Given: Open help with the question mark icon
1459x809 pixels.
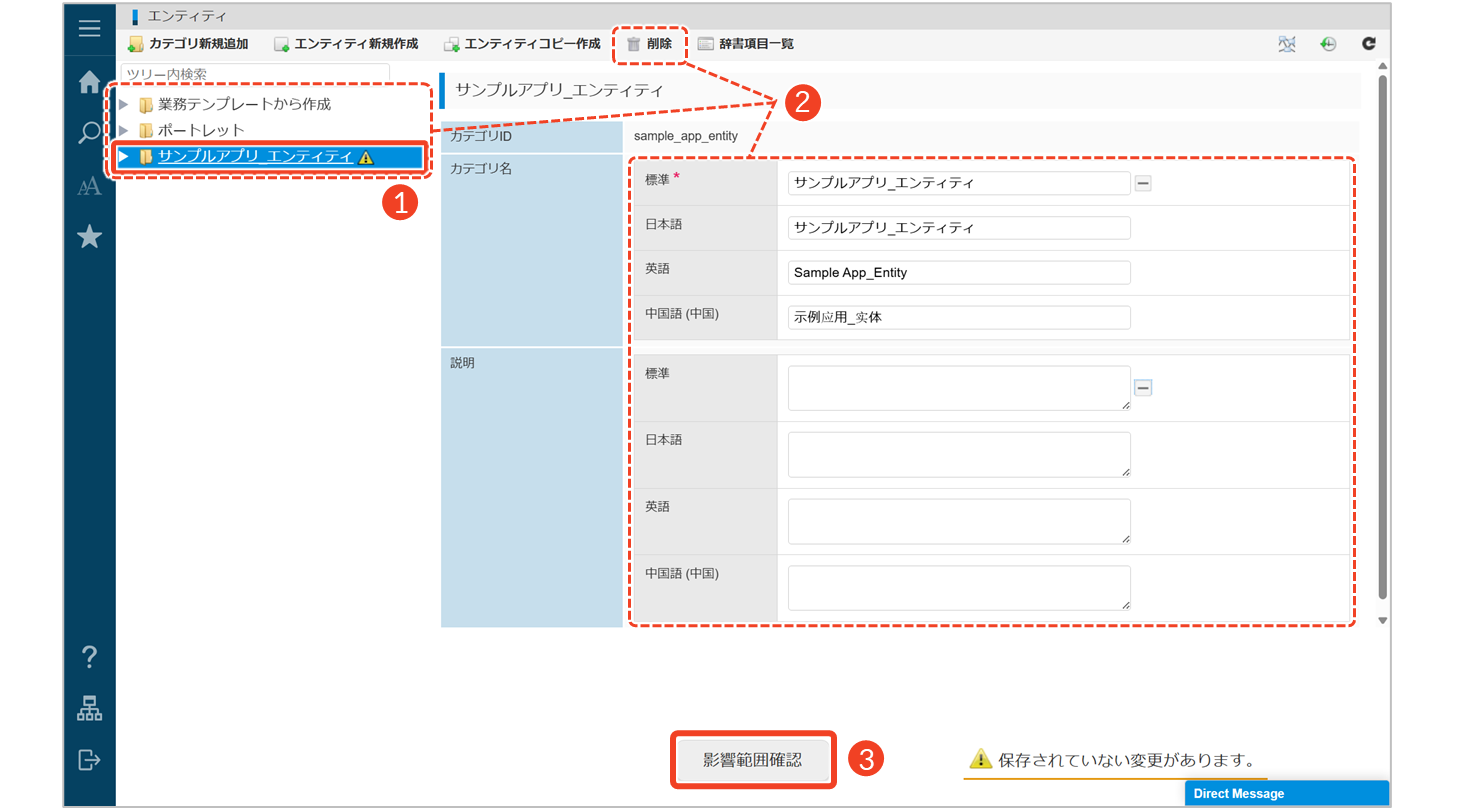Looking at the screenshot, I should (90, 657).
